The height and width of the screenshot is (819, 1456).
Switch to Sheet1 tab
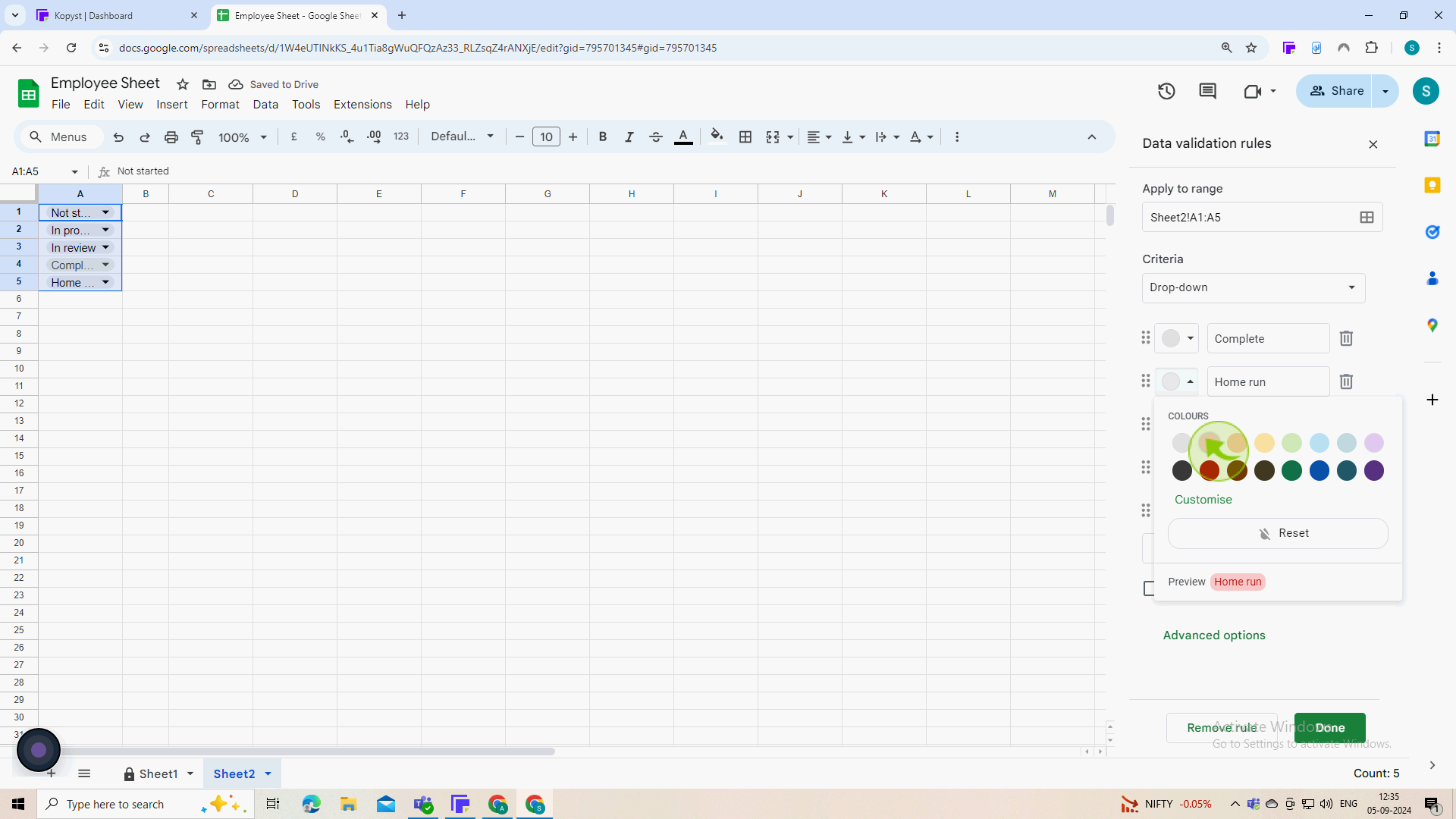pyautogui.click(x=156, y=773)
